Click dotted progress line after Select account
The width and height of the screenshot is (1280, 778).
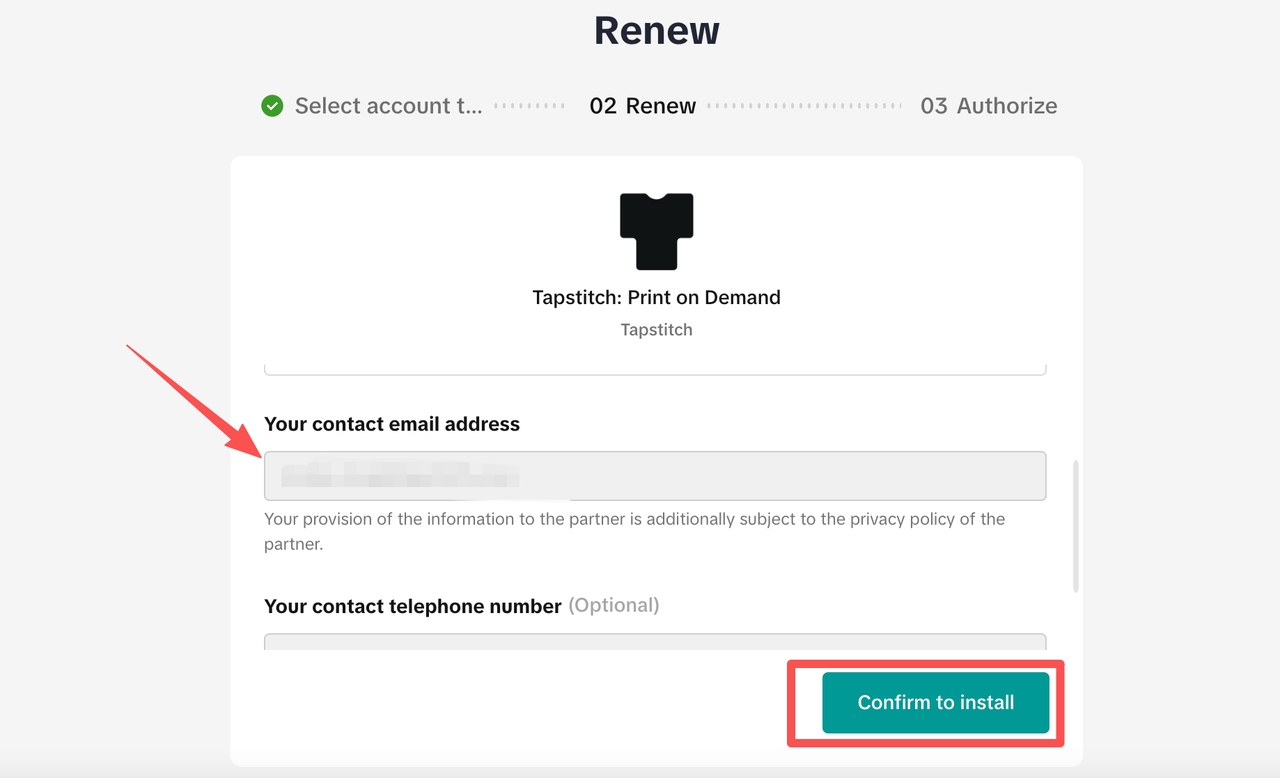coord(530,106)
